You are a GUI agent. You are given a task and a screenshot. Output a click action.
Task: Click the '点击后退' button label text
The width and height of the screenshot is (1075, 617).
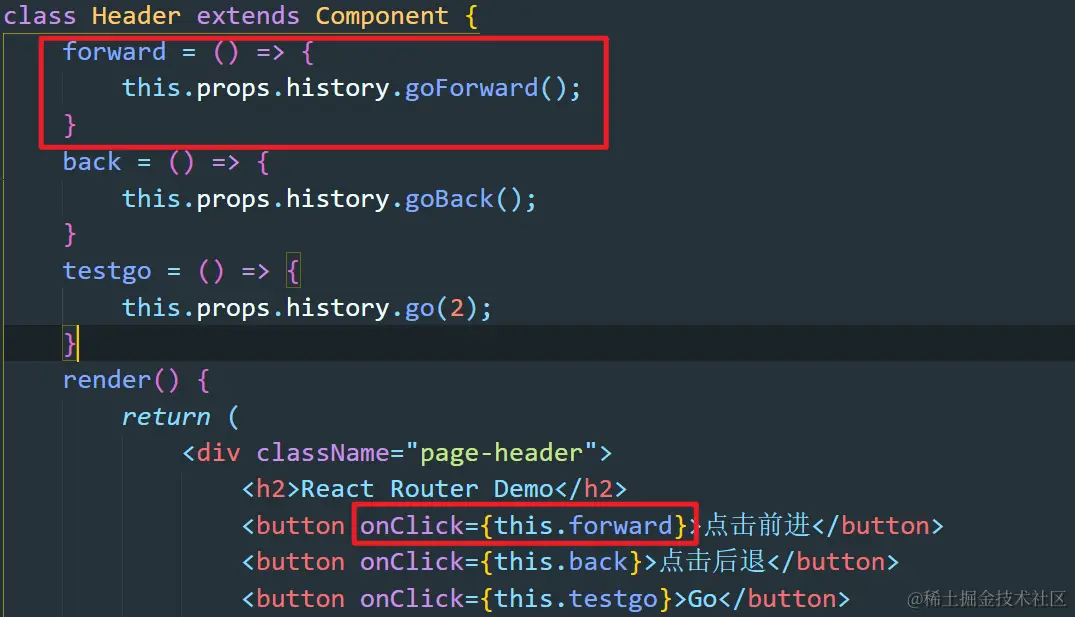tap(713, 561)
